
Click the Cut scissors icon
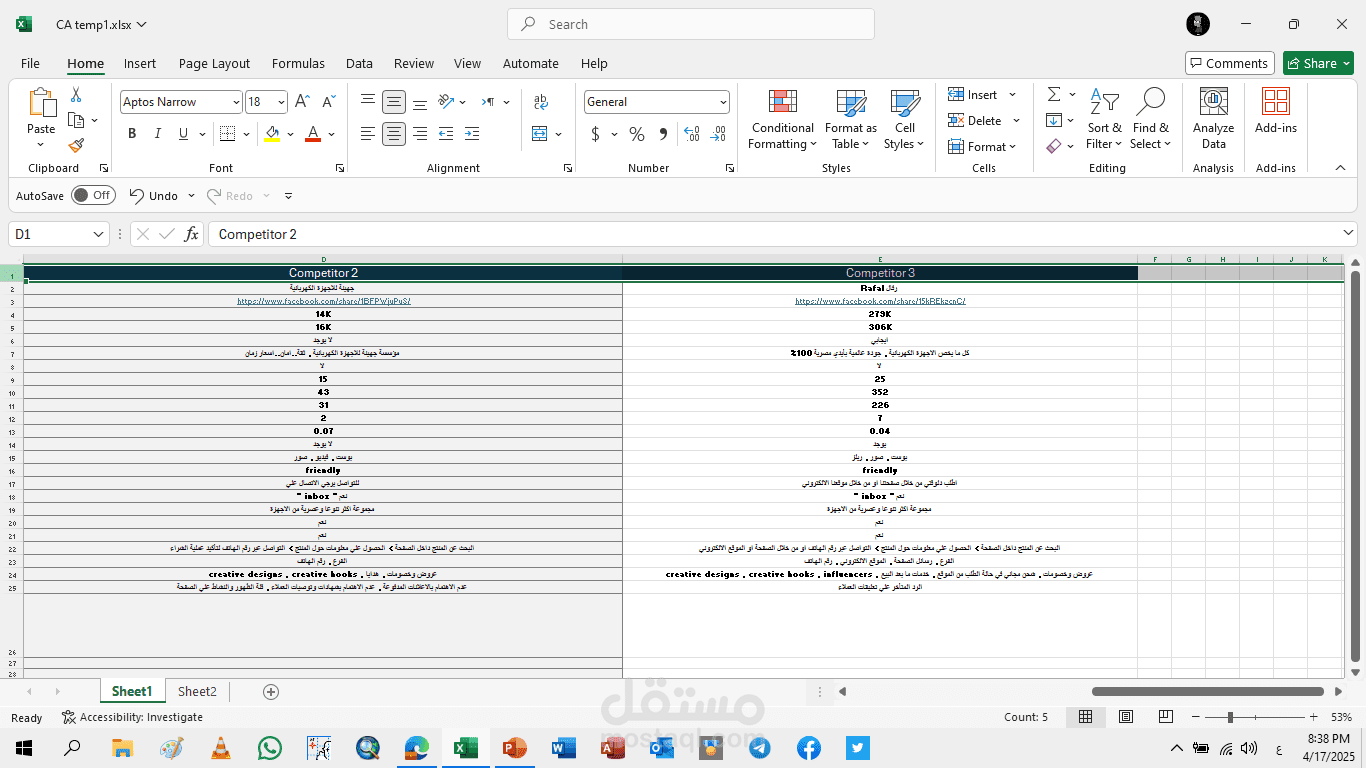point(76,95)
